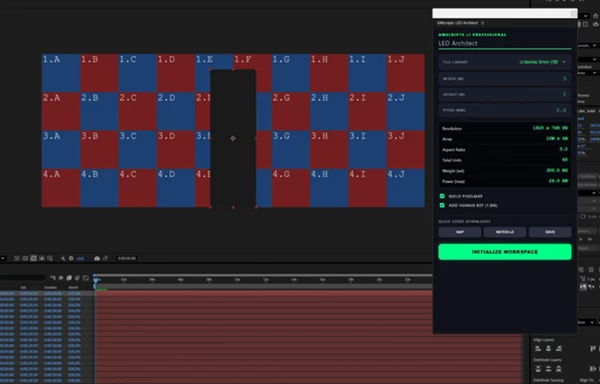
Task: Click the time navigator bar above ruler
Action: tap(263, 275)
